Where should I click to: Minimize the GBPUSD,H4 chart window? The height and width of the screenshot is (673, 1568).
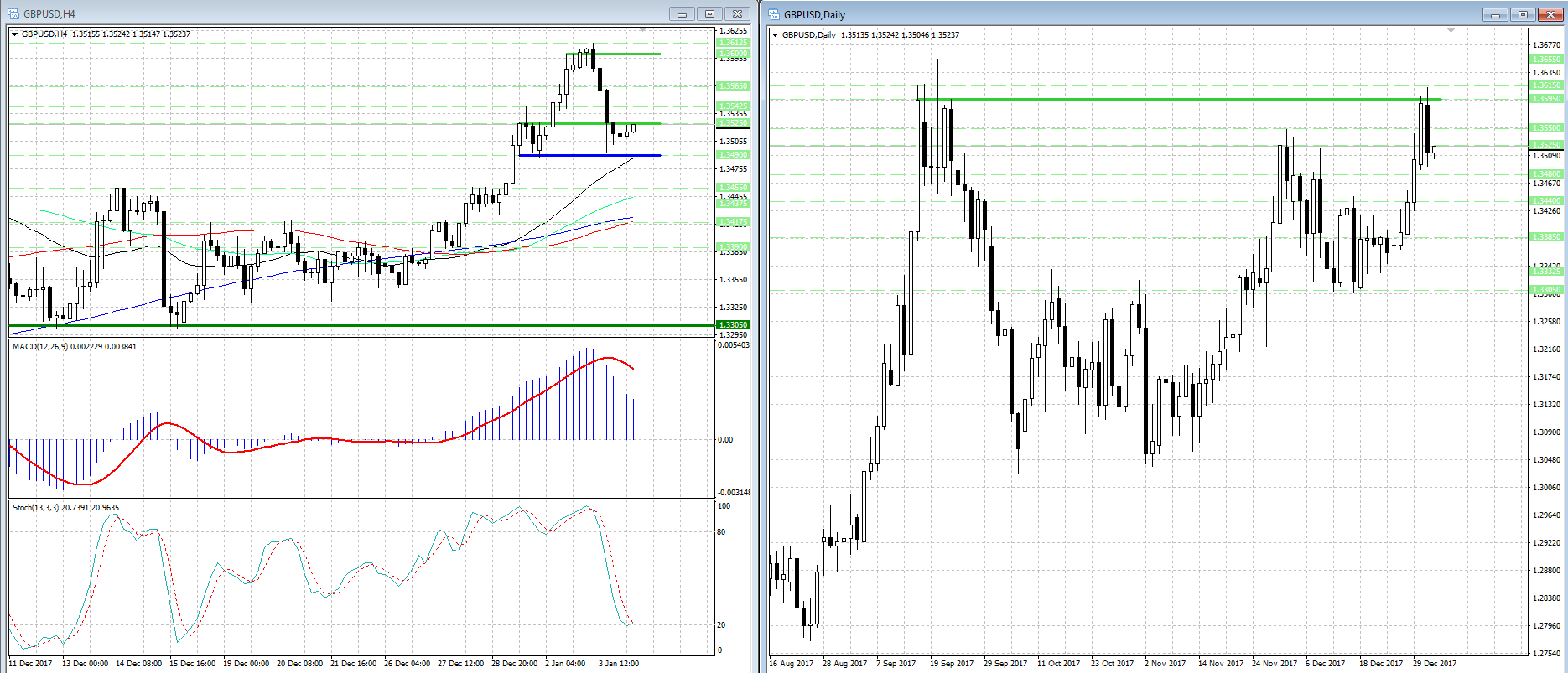click(682, 14)
